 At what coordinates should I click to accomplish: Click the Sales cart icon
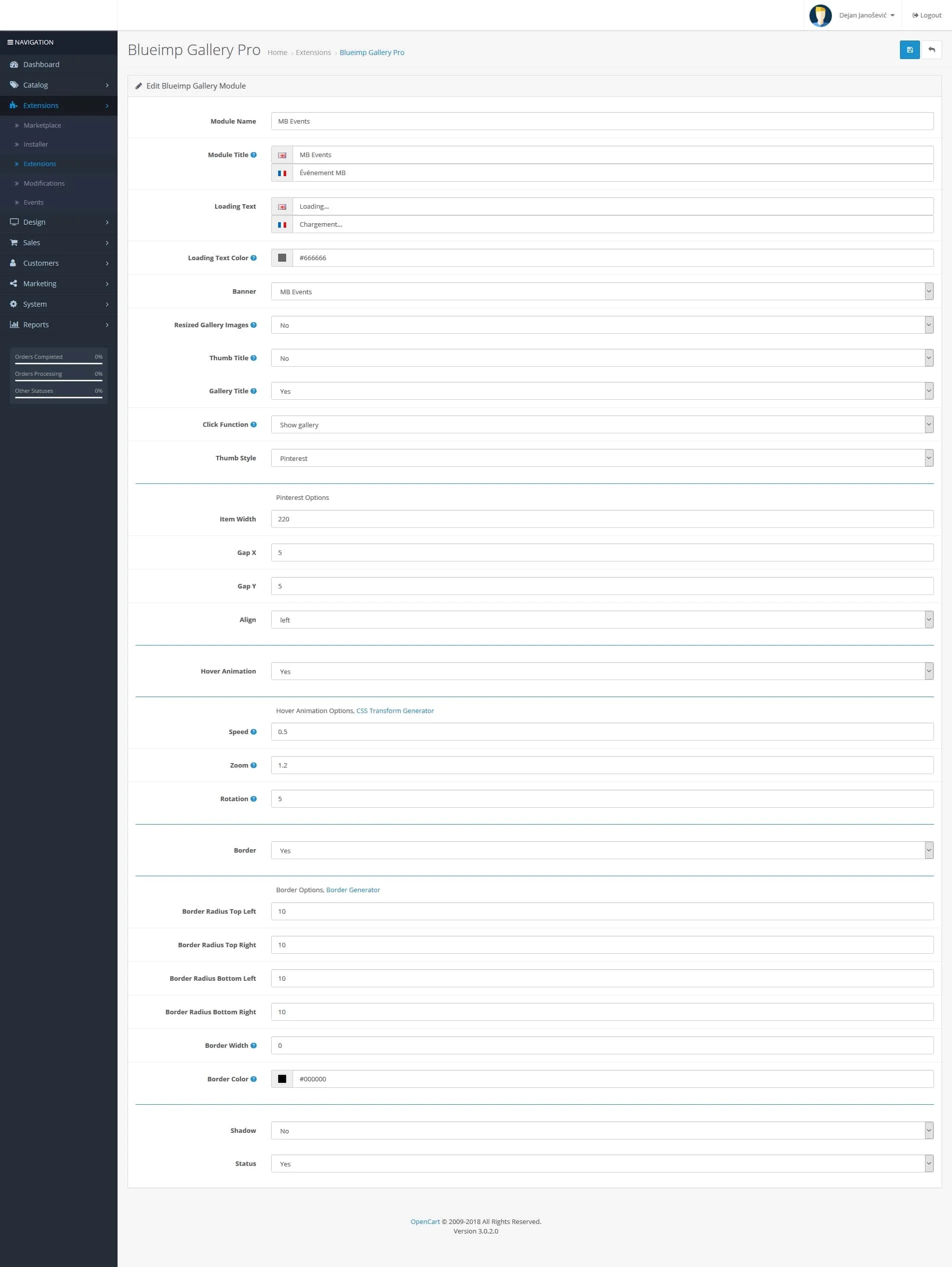(14, 243)
